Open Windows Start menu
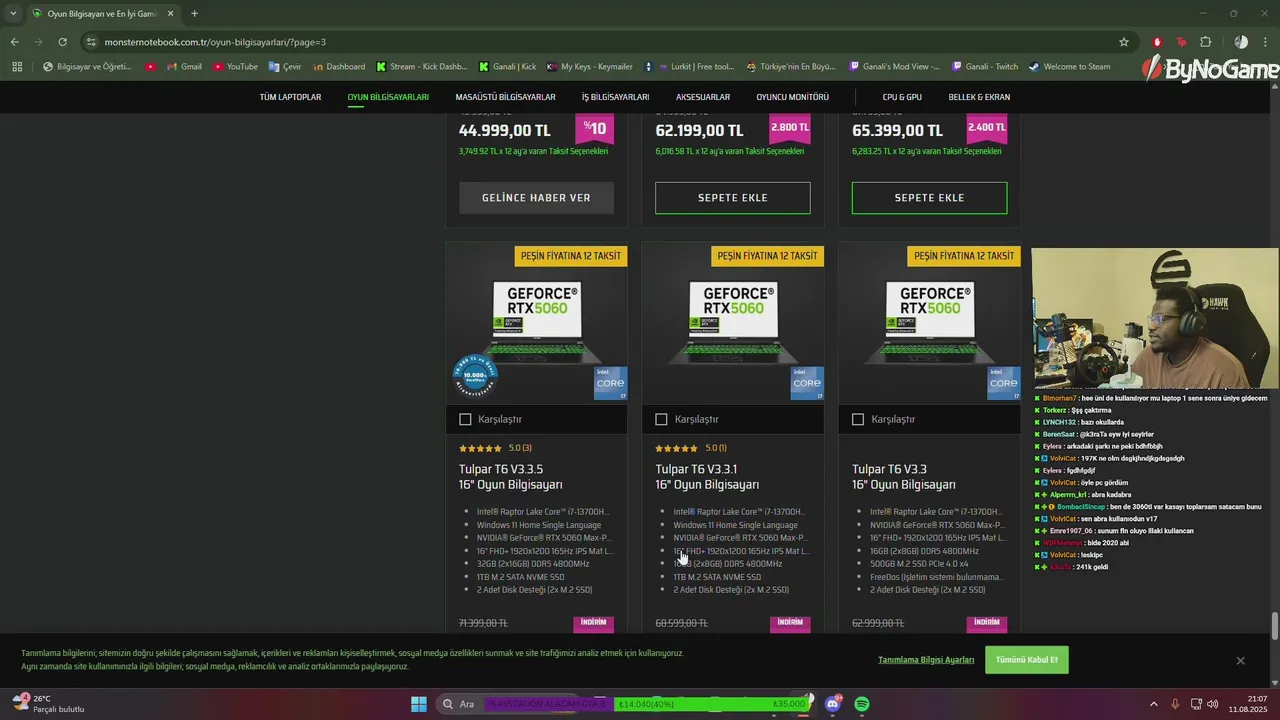The image size is (1280, 720). 419,704
